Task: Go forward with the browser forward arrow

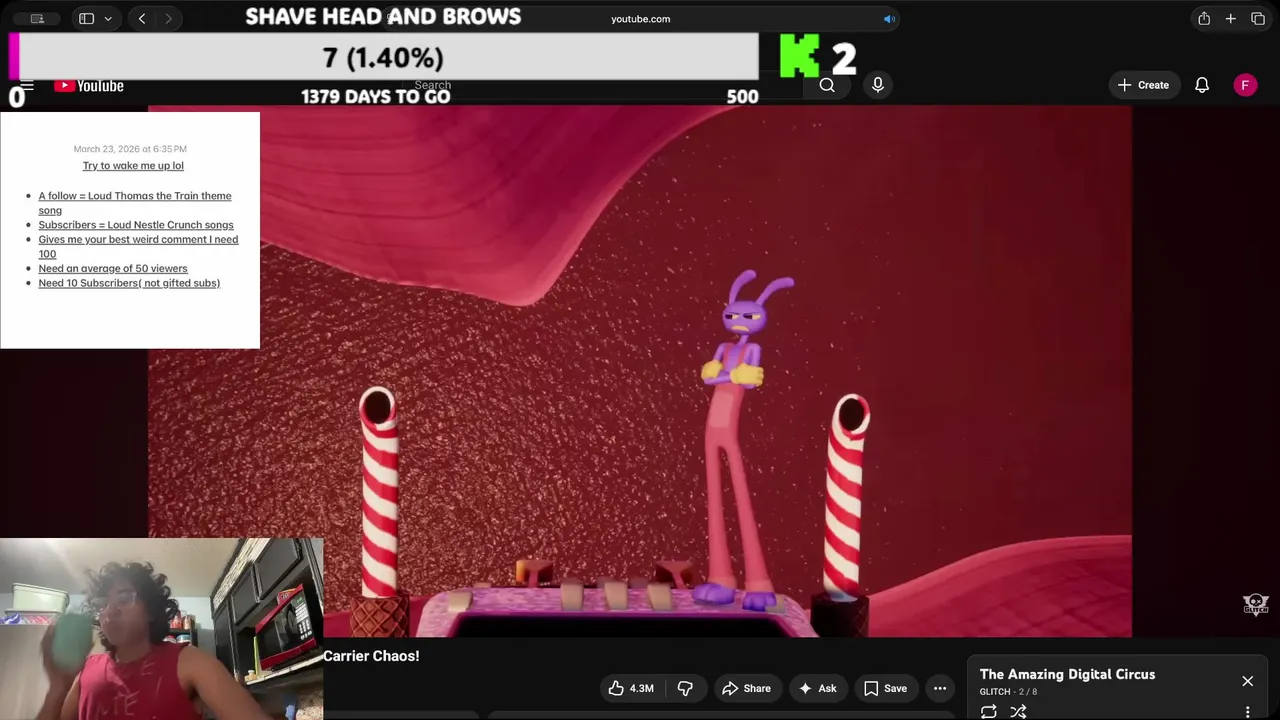Action: (x=168, y=19)
